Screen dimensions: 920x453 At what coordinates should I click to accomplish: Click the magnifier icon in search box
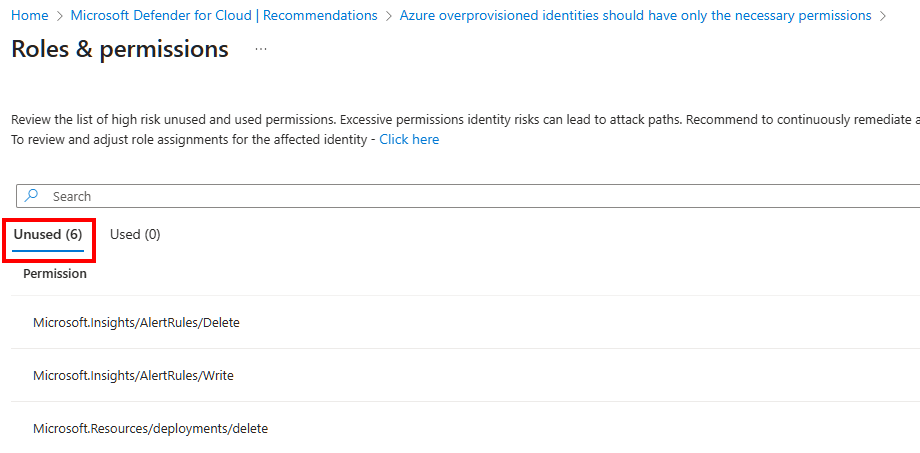click(32, 196)
